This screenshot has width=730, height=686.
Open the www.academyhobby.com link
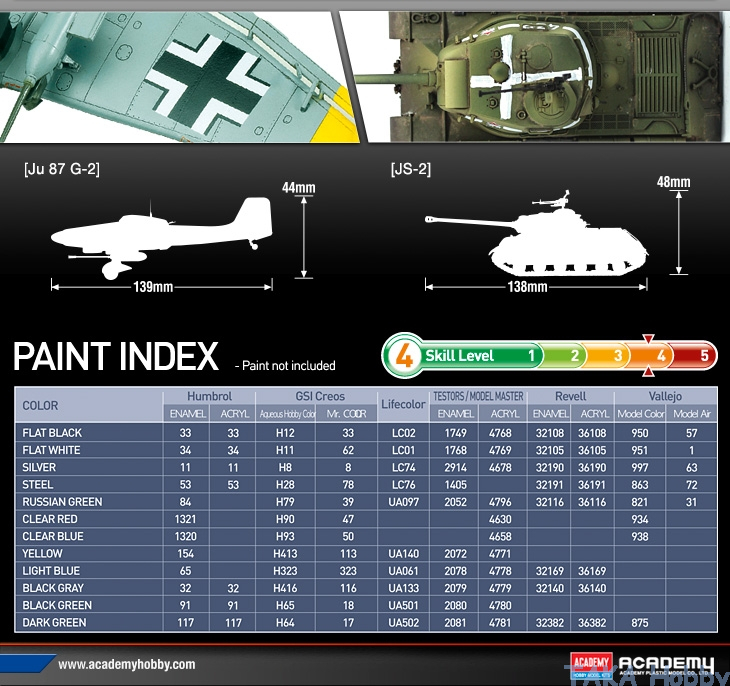click(x=127, y=664)
